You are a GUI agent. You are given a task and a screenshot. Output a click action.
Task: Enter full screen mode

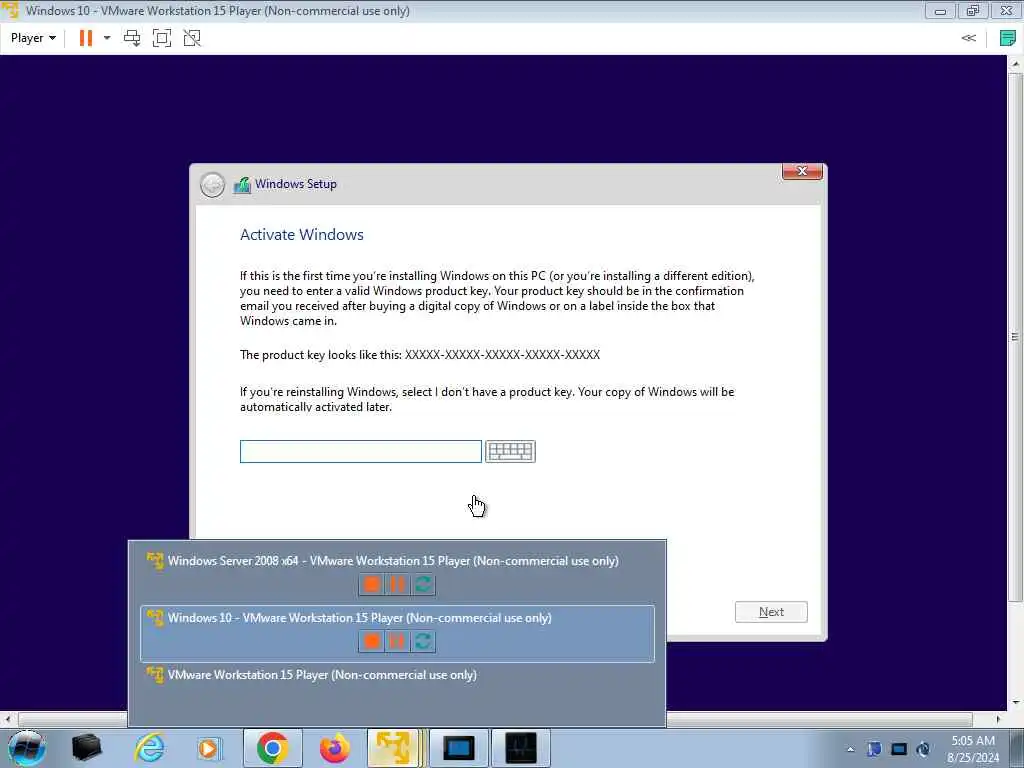click(161, 38)
